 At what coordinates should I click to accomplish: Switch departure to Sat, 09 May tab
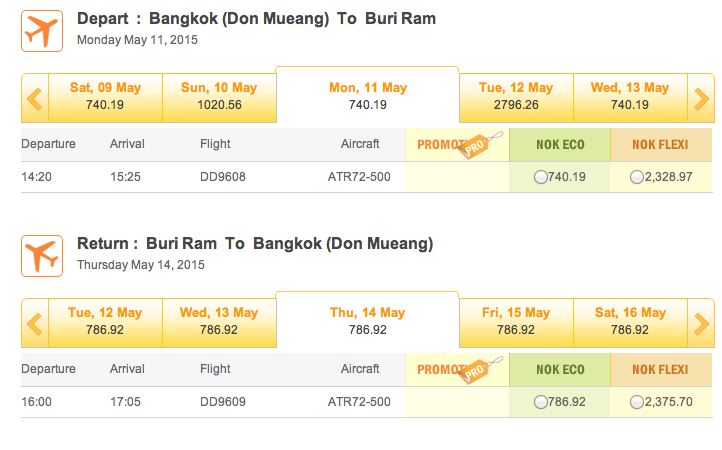[105, 98]
